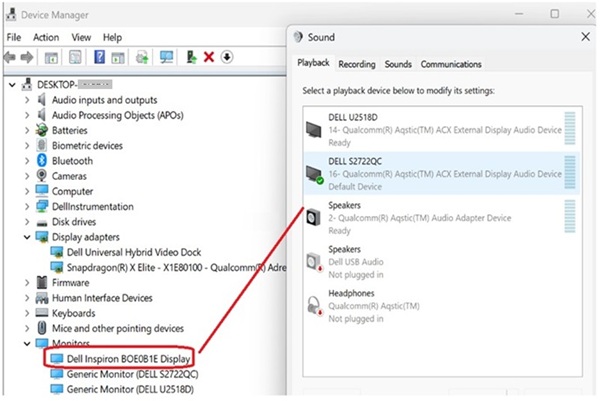Click the Keyboards category icon
The width and height of the screenshot is (600, 401).
(x=42, y=313)
